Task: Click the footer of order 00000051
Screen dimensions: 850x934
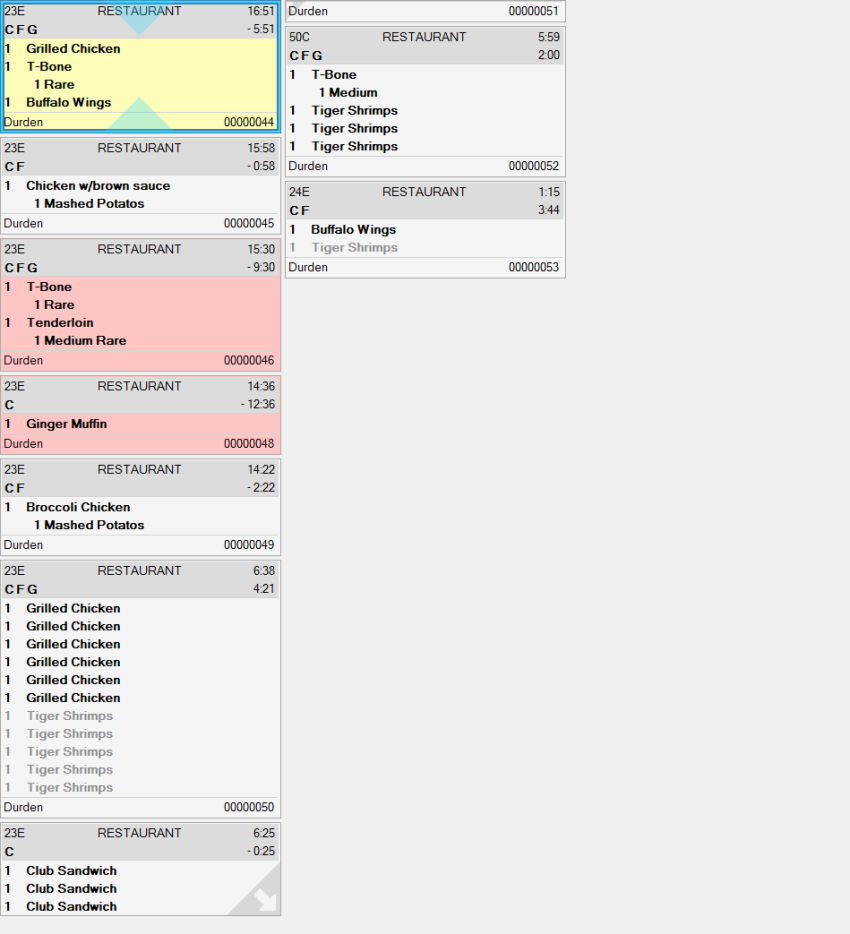Action: (425, 11)
